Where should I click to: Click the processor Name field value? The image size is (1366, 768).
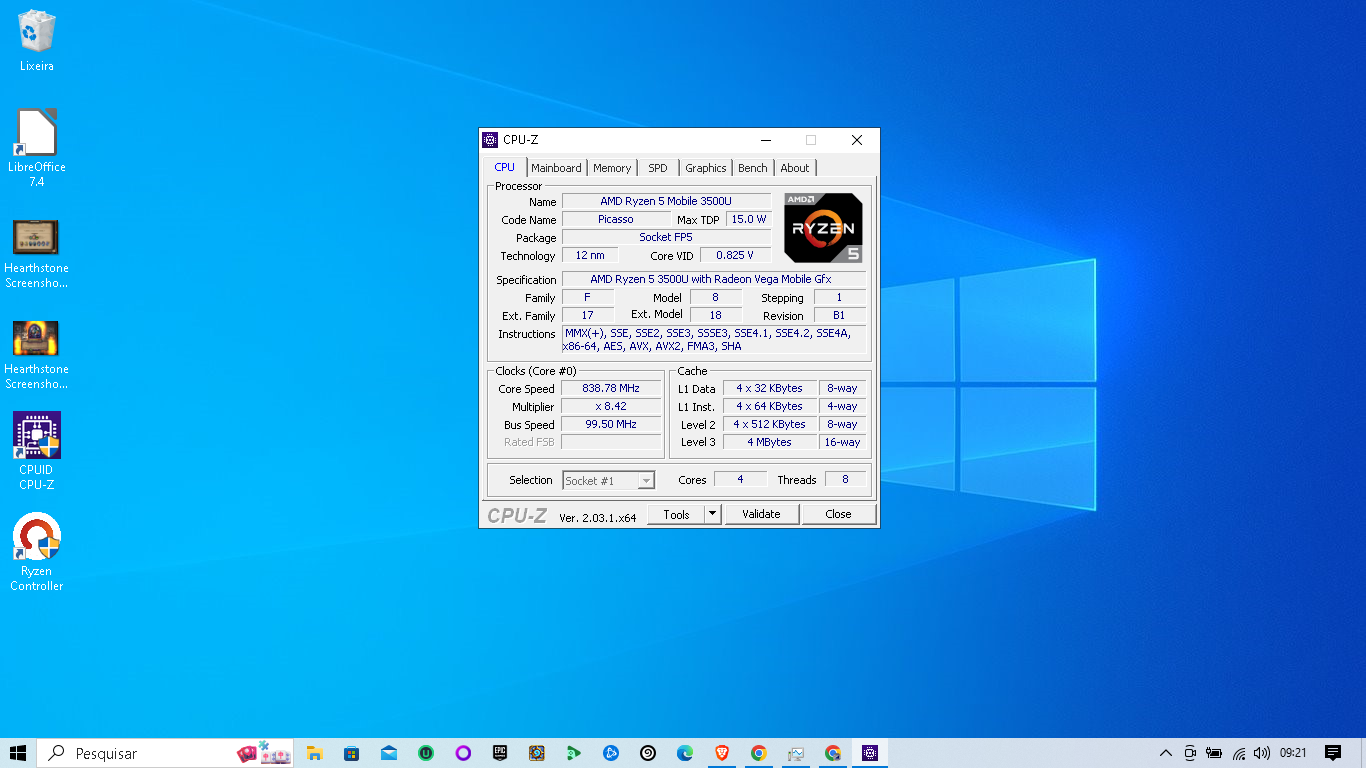(666, 201)
